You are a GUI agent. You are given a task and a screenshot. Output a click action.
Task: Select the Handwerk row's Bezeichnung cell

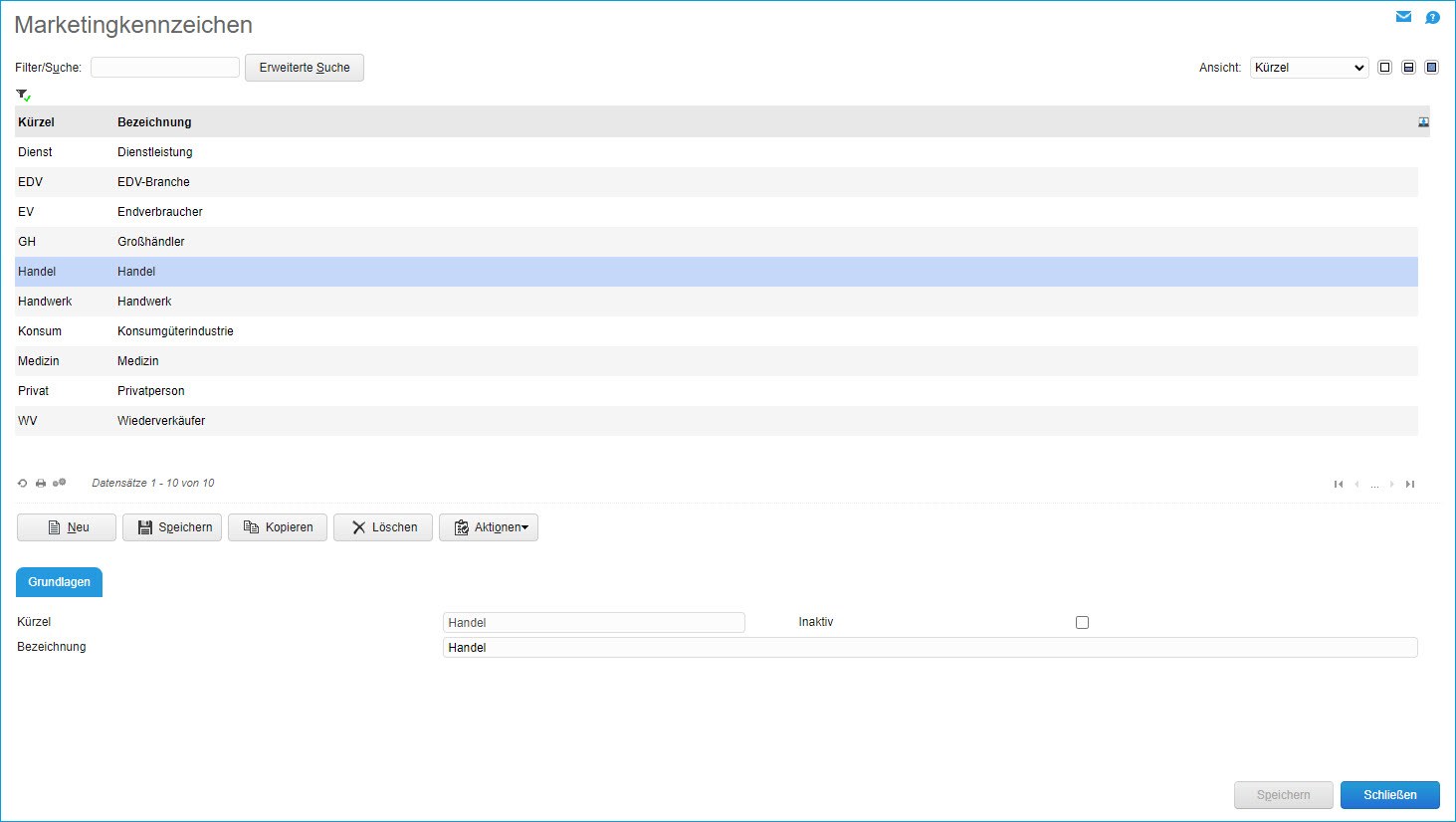pyautogui.click(x=144, y=302)
